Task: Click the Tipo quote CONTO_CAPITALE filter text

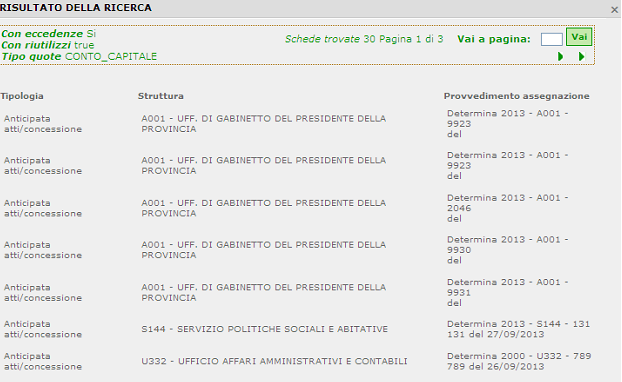Action: coord(79,57)
